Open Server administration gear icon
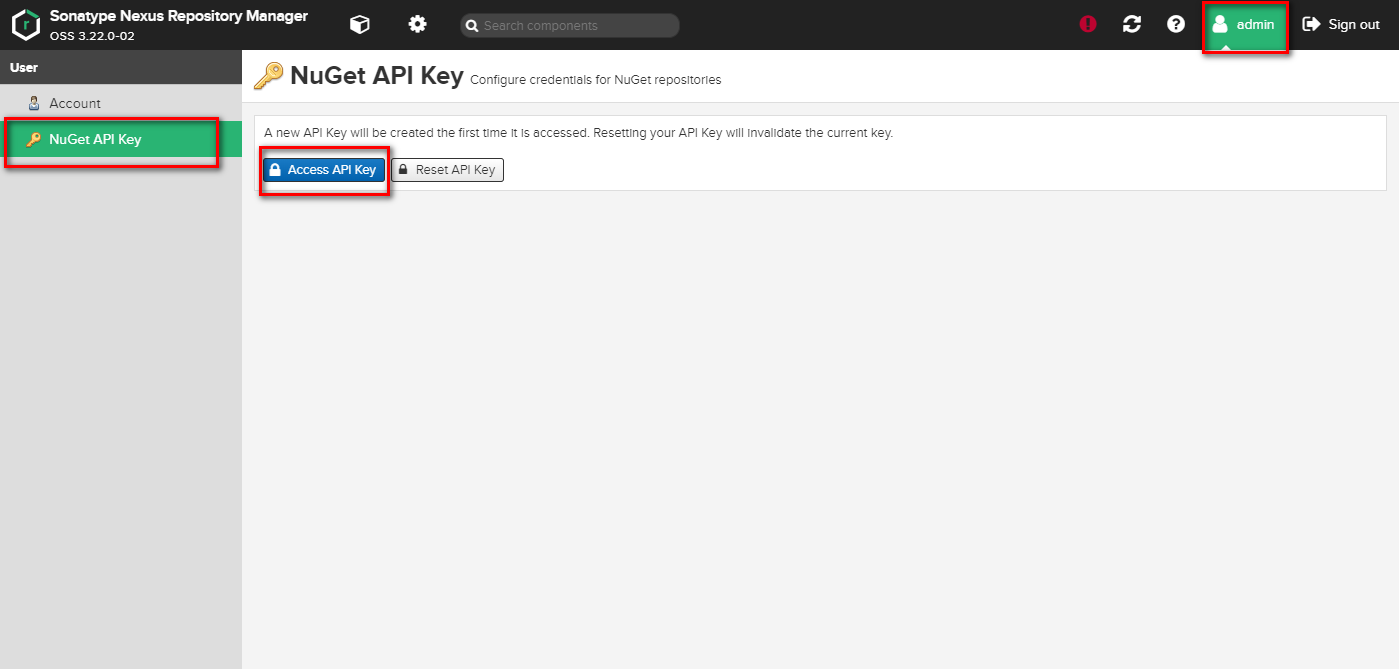Screen dimensions: 1399x669 pyautogui.click(x=418, y=24)
